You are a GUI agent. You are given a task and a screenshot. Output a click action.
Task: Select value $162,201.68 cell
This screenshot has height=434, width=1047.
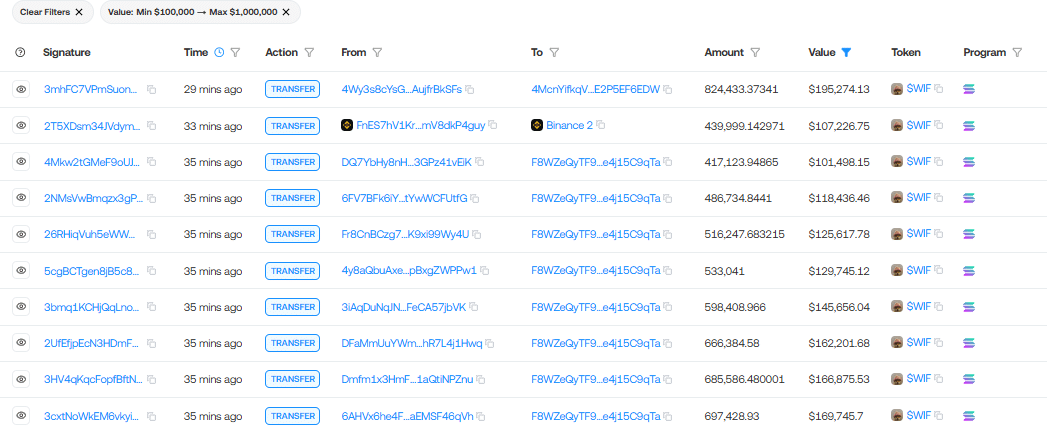[x=839, y=343]
